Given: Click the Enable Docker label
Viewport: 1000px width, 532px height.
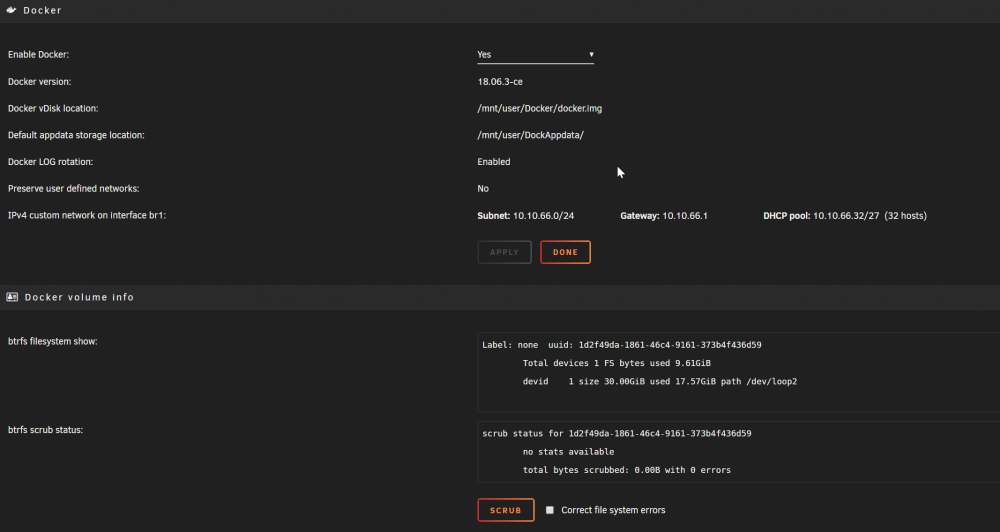Looking at the screenshot, I should click(38, 55).
